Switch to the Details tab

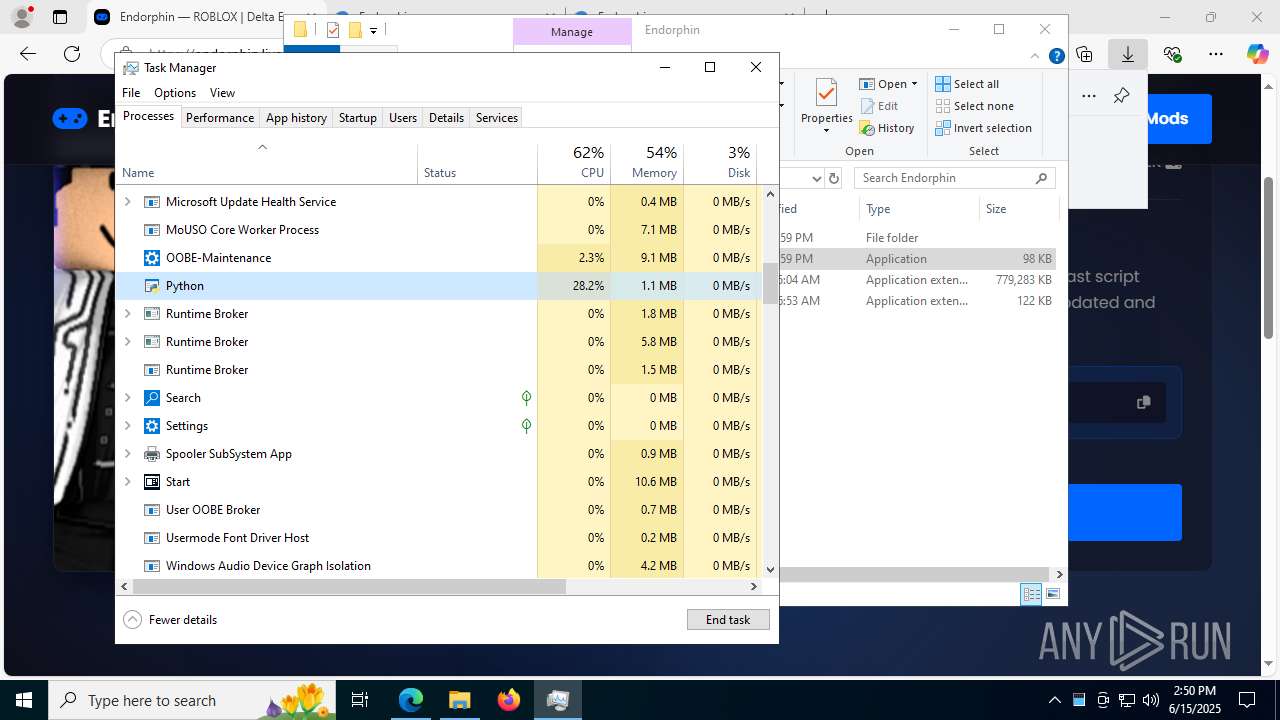pos(446,118)
